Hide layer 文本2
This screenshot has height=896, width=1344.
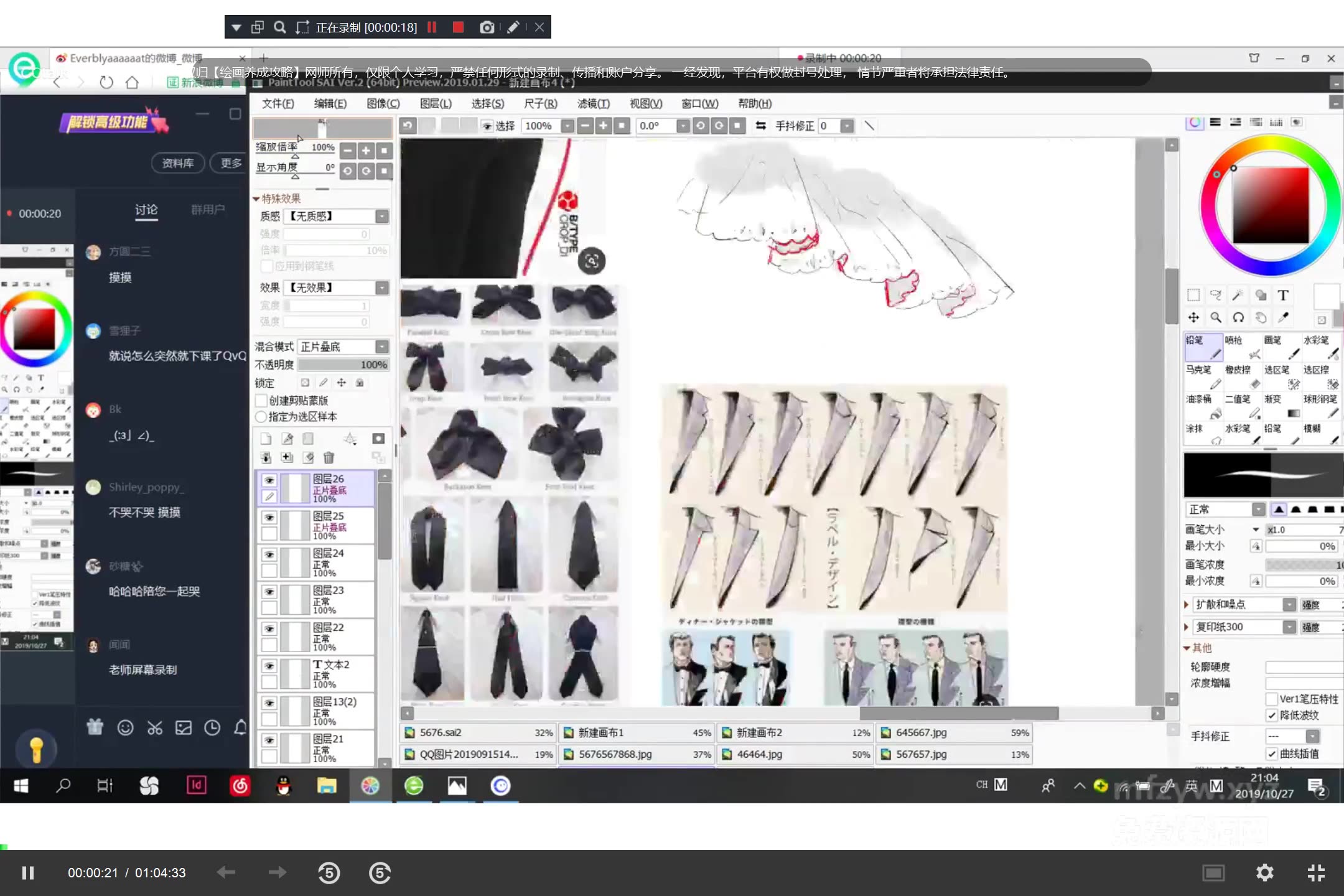[x=269, y=666]
